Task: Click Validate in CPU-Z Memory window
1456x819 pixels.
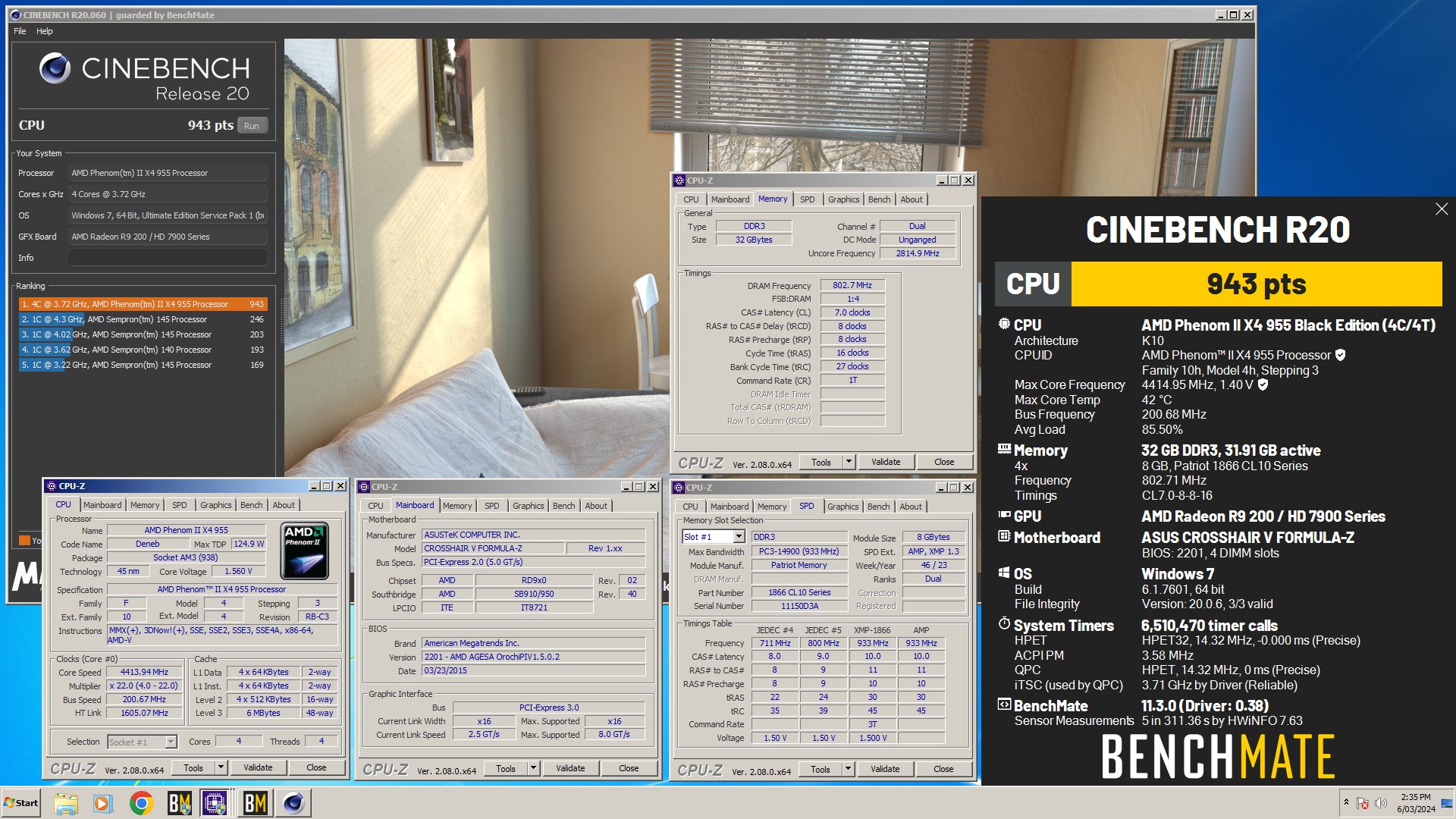Action: coord(886,462)
